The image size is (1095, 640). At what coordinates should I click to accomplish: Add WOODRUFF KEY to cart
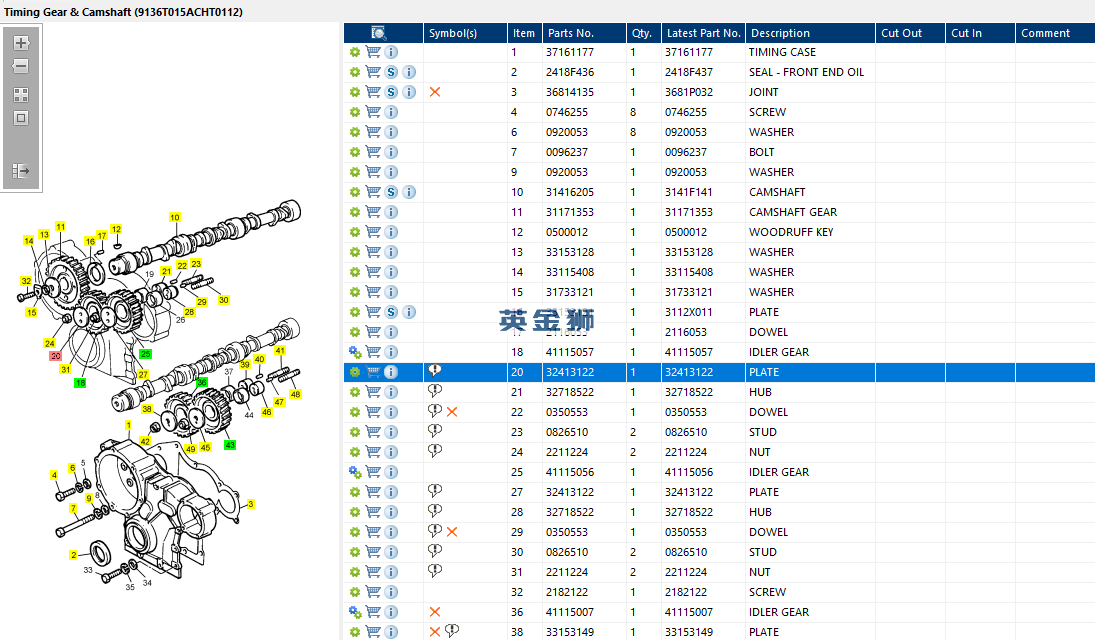[x=374, y=232]
